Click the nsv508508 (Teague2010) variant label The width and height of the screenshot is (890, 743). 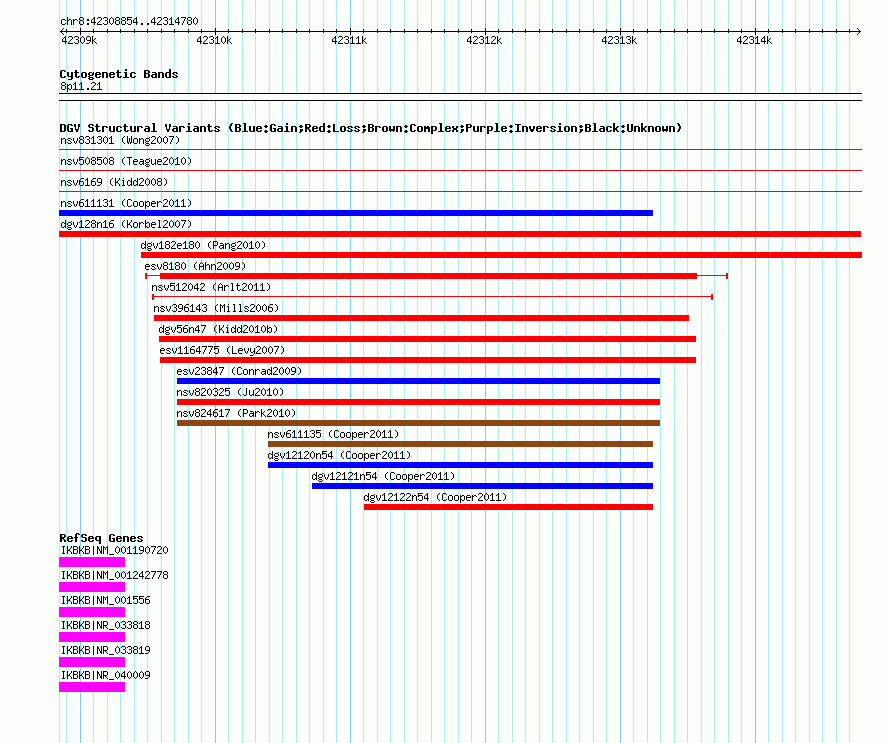click(126, 161)
